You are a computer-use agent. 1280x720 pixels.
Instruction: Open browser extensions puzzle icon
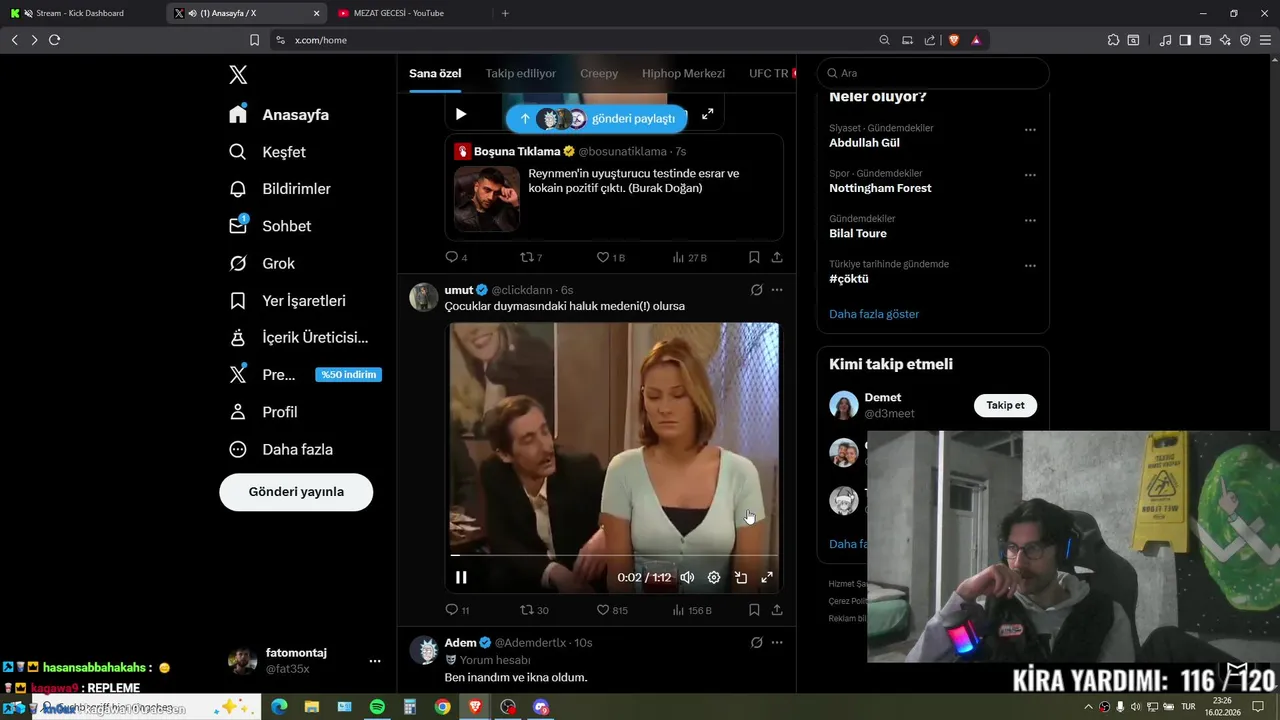pos(1113,40)
